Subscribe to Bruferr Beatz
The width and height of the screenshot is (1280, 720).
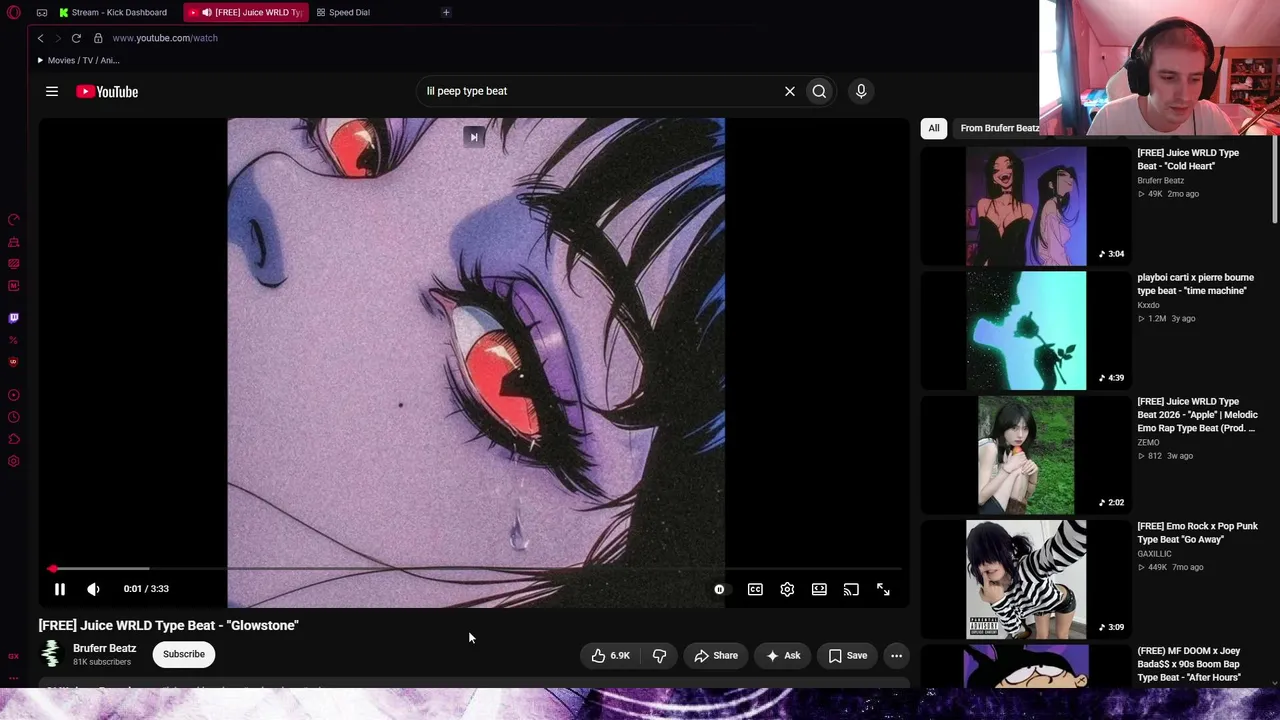coord(184,654)
